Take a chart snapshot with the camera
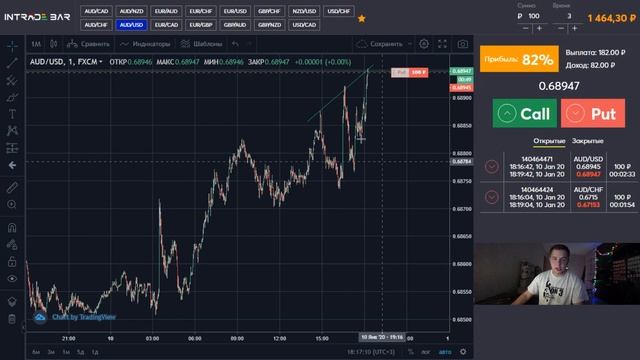The width and height of the screenshot is (640, 360). 462,44
